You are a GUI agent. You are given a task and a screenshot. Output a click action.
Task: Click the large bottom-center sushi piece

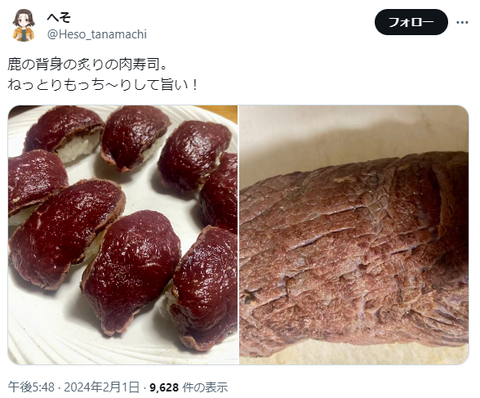pyautogui.click(x=132, y=270)
